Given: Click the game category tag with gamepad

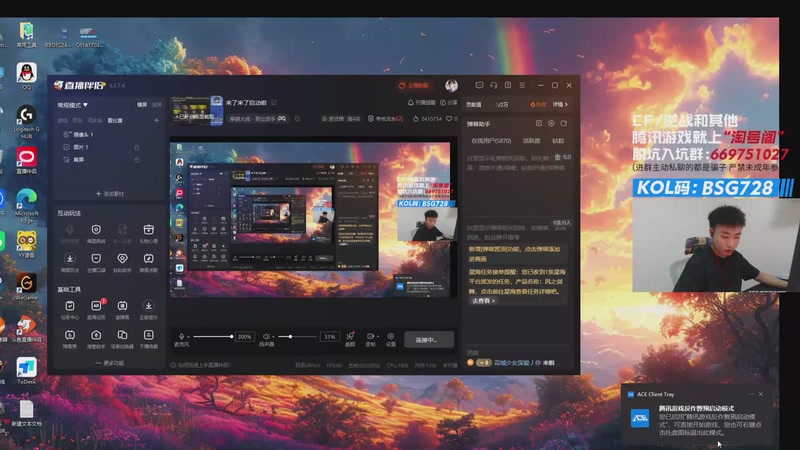Looking at the screenshot, I should point(258,119).
